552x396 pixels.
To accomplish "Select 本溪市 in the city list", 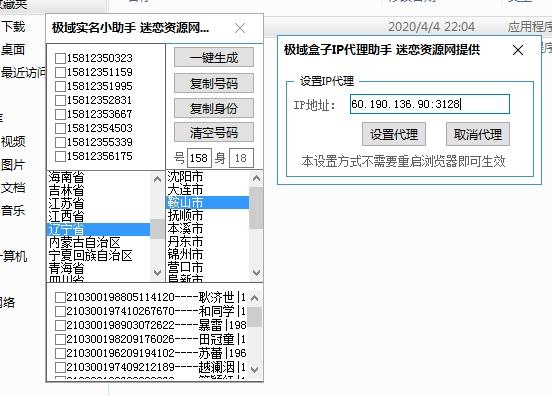I will 207,229.
